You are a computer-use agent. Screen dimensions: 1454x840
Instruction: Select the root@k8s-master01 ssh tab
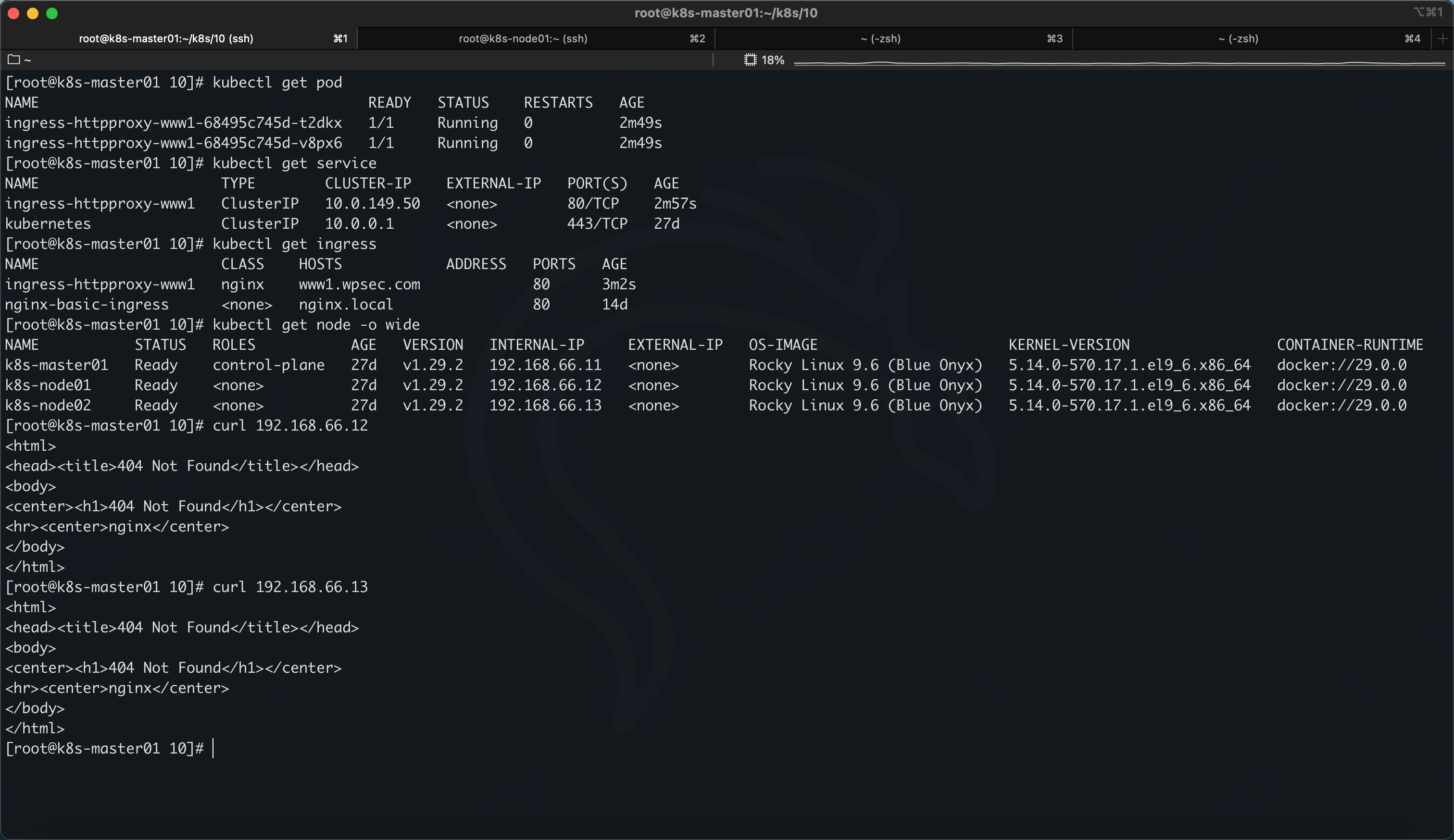(166, 38)
